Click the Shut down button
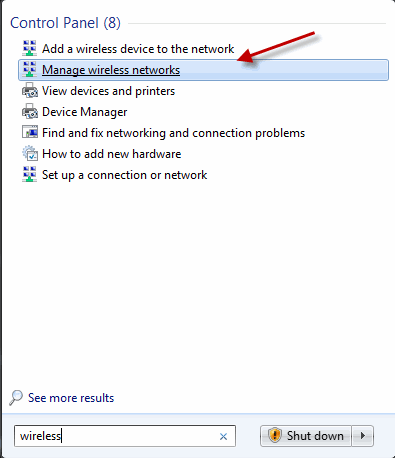This screenshot has height=458, width=395. (306, 436)
